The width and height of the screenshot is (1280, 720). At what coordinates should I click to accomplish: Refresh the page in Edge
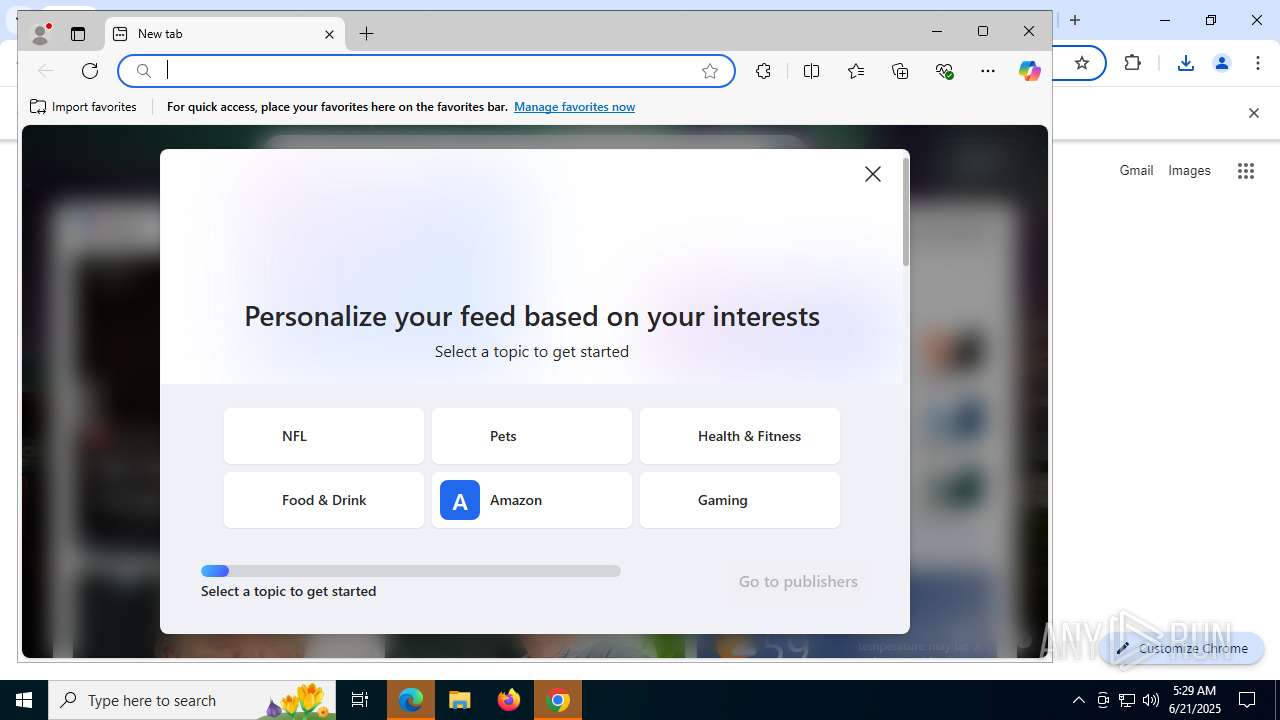(90, 70)
